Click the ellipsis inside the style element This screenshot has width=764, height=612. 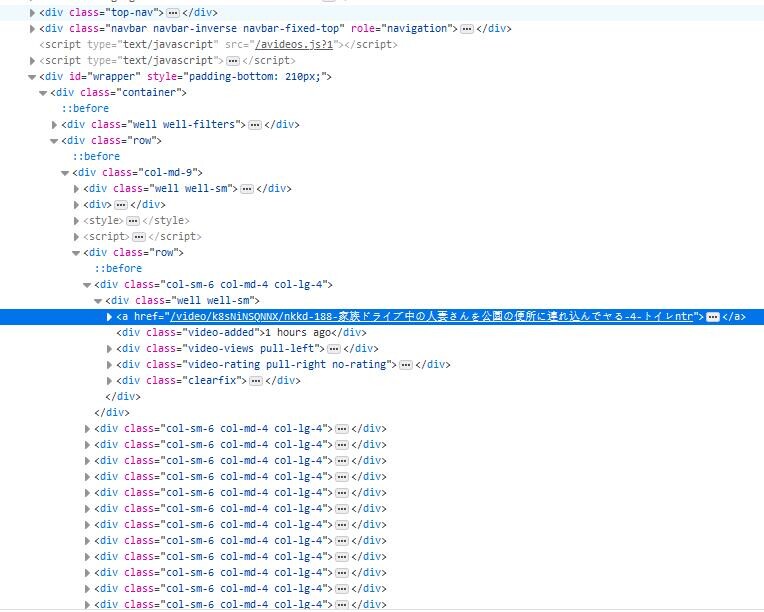(133, 220)
